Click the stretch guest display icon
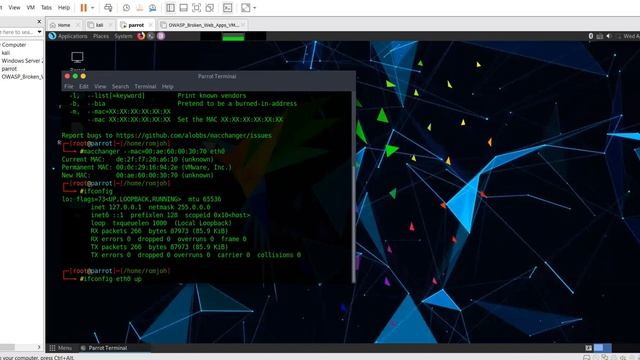 245,8
